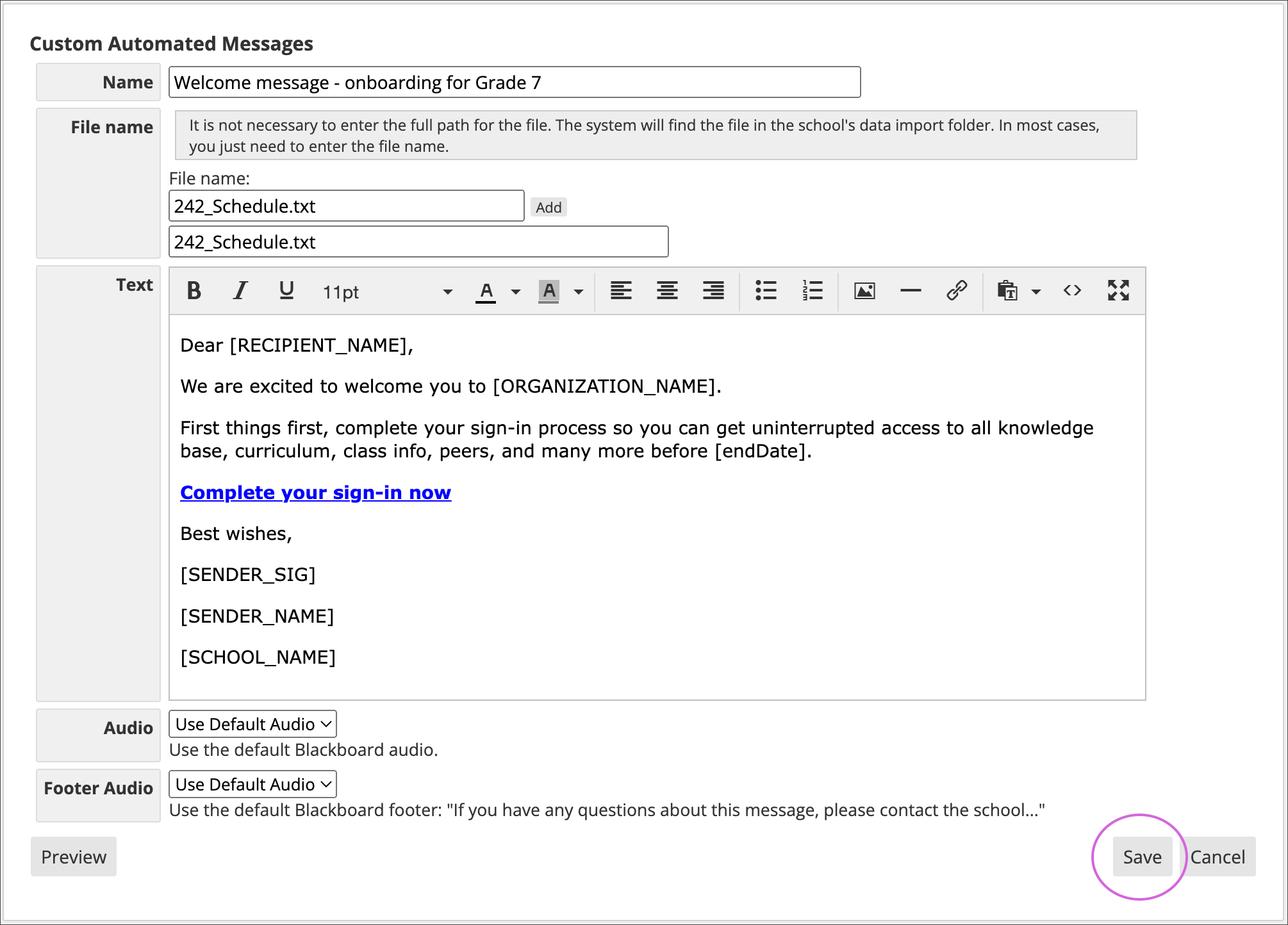Cancel editing the message

point(1218,856)
